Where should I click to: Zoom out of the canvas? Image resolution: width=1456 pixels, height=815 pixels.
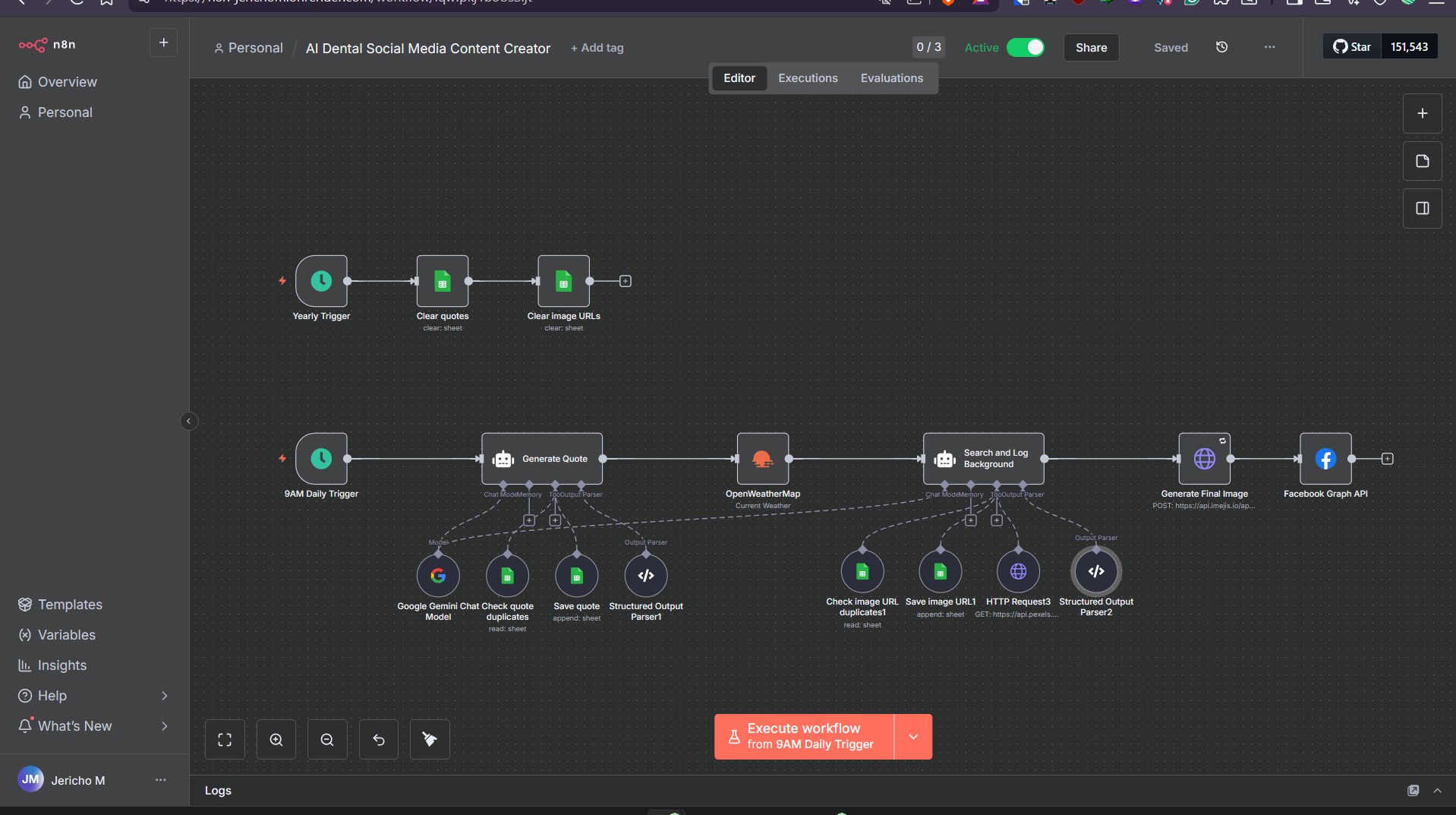tap(327, 740)
